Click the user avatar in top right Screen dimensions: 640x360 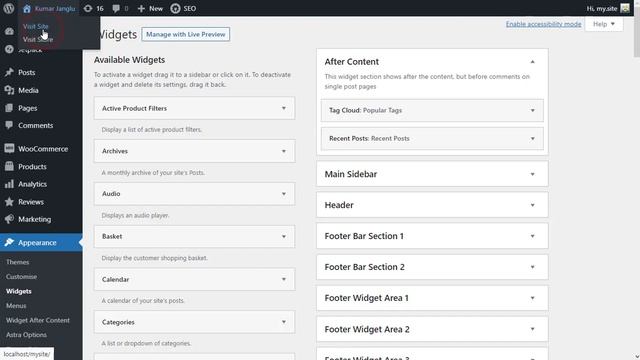625,8
